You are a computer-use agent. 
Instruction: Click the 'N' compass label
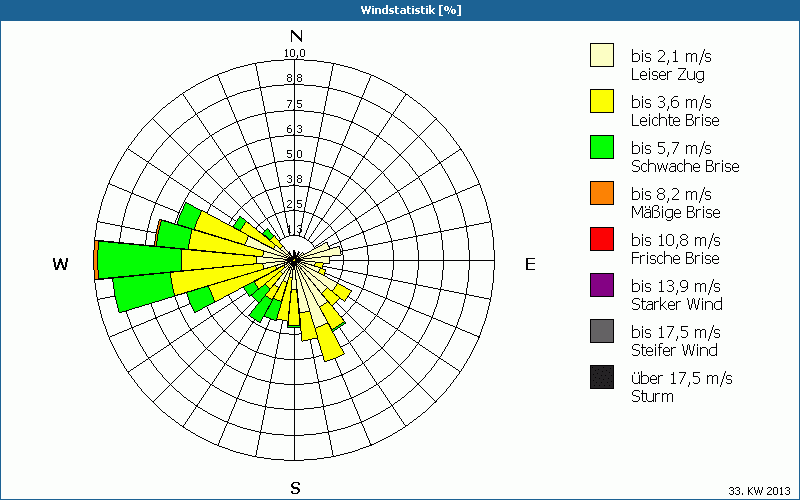[296, 36]
